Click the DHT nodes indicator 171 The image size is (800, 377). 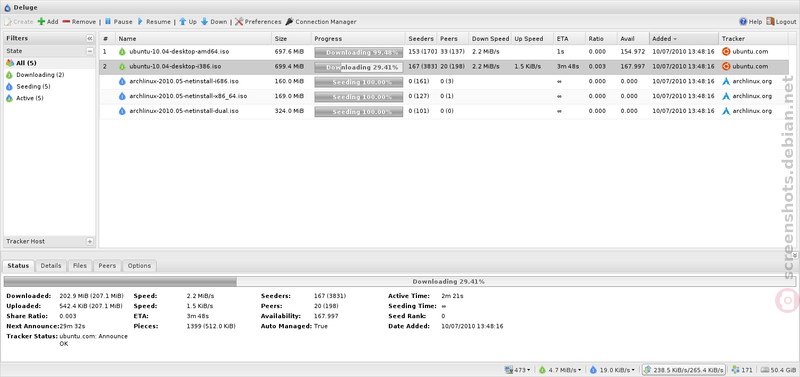point(742,370)
